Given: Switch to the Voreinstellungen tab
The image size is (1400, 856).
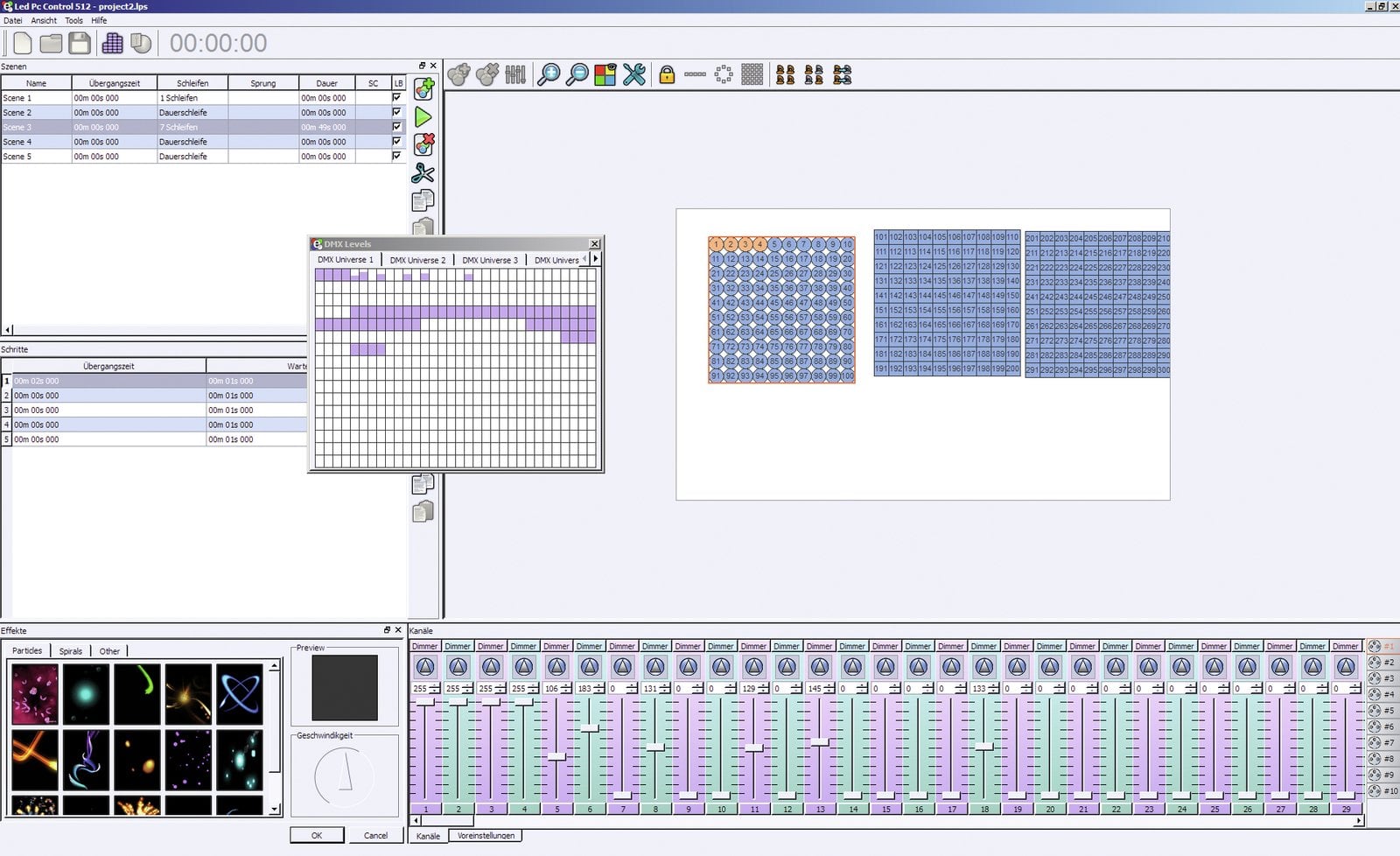Looking at the screenshot, I should pos(486,836).
